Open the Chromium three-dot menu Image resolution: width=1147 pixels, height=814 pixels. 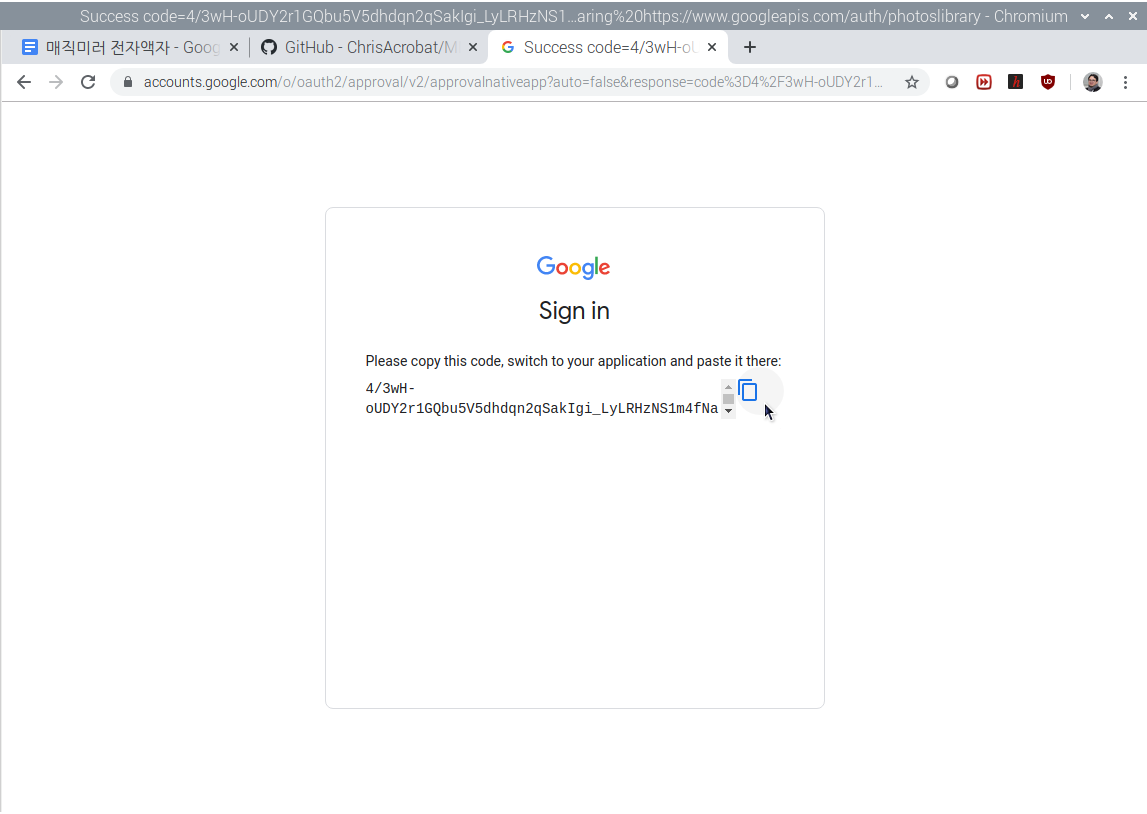click(1125, 82)
